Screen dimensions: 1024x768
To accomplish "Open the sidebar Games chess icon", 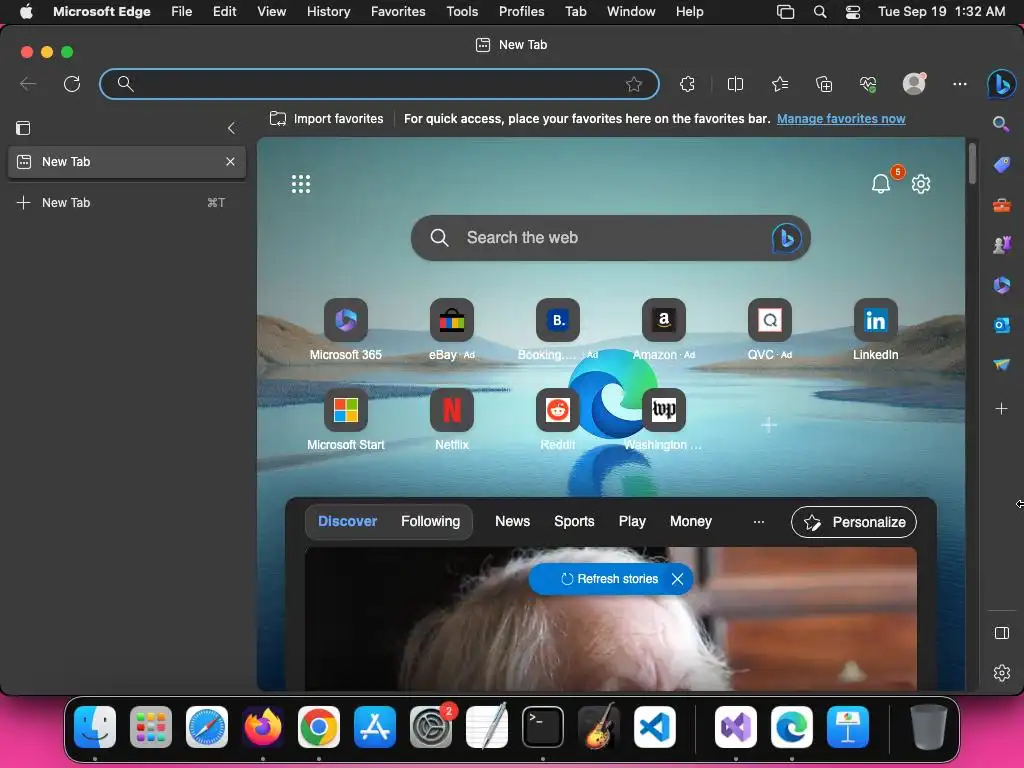I will tap(1001, 245).
